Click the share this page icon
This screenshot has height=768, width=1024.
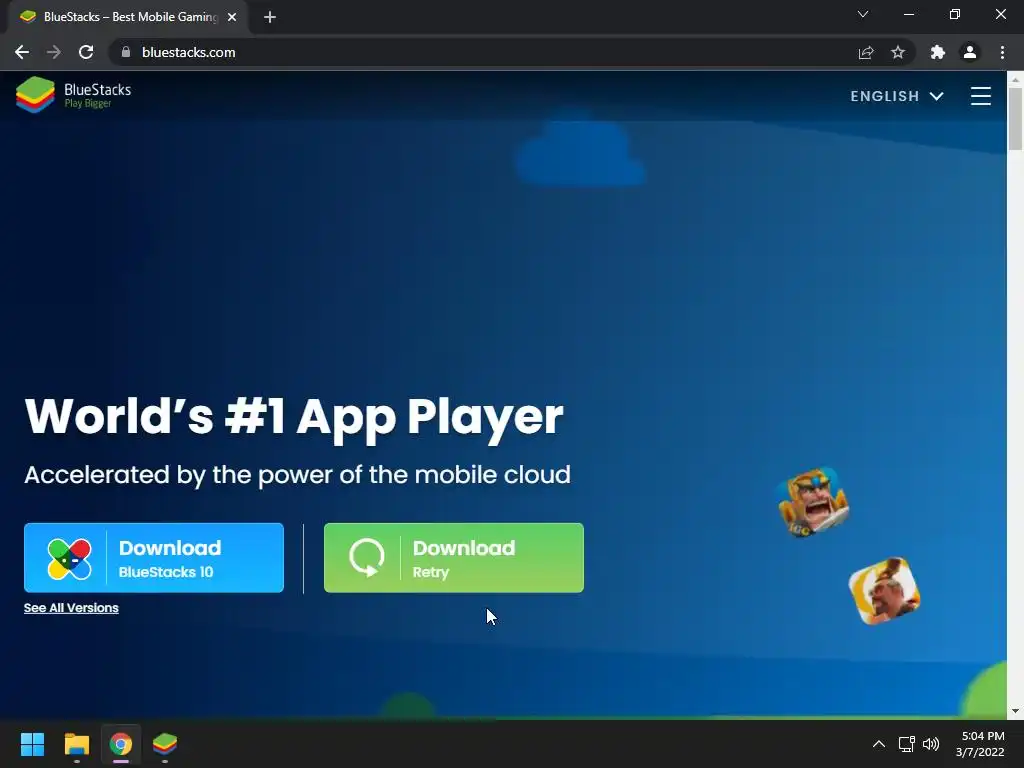(866, 52)
